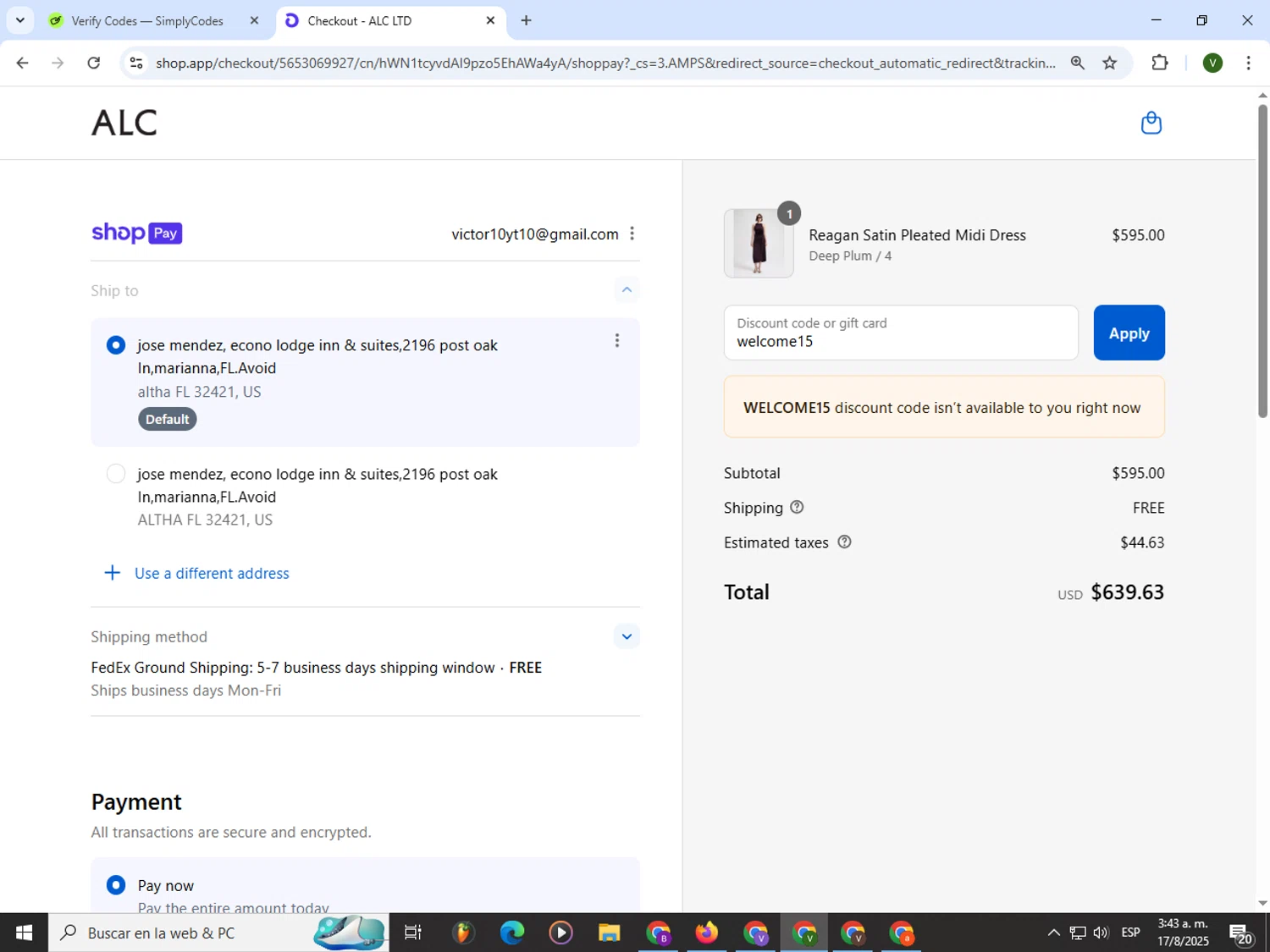Open the tab search dropdown arrow
This screenshot has width=1270, height=952.
pyautogui.click(x=20, y=20)
